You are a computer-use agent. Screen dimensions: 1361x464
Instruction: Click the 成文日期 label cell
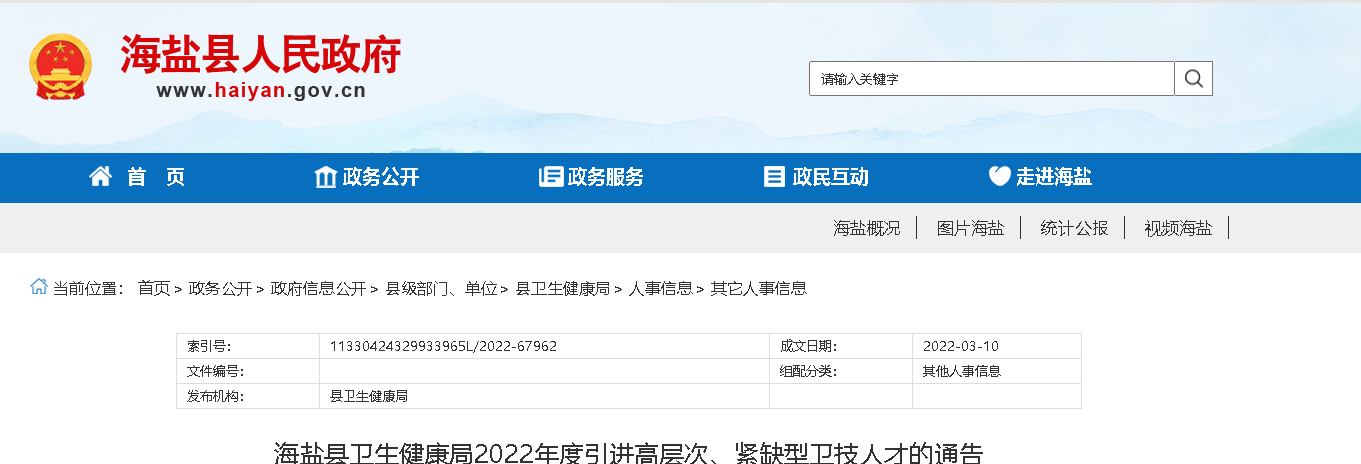841,346
